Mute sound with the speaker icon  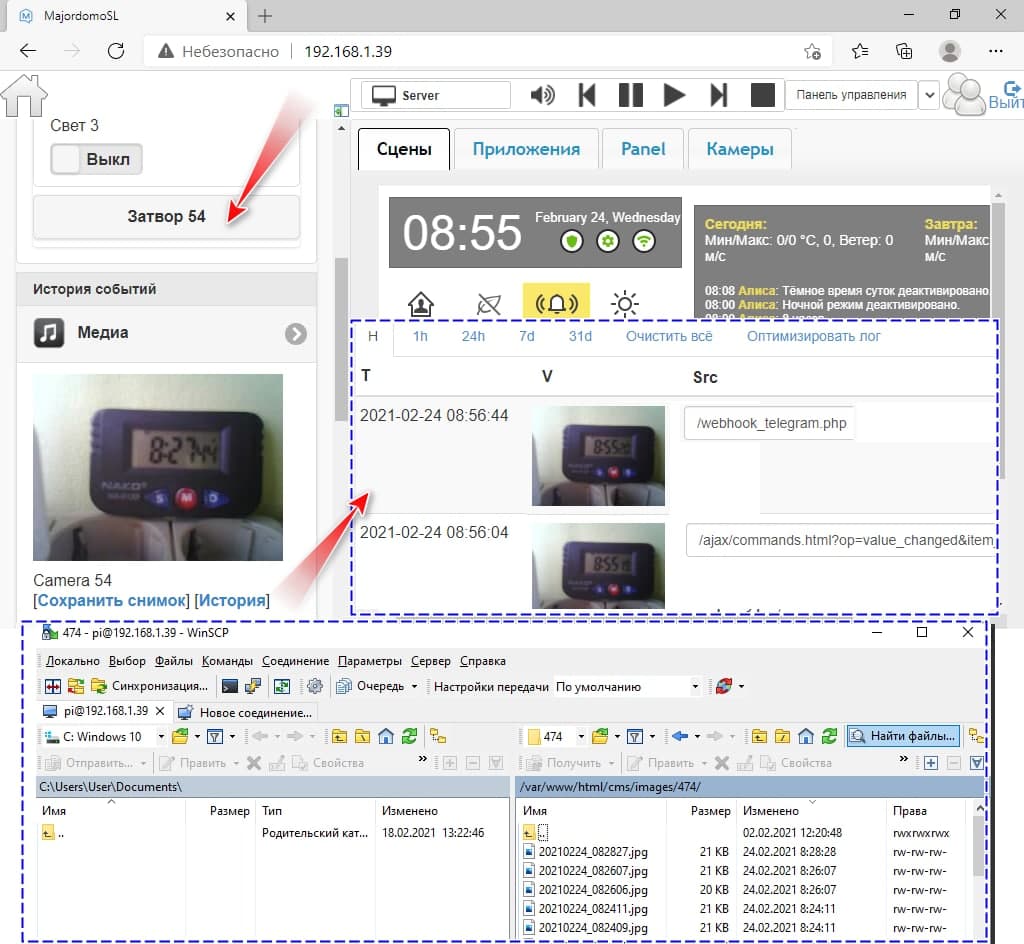click(x=542, y=95)
